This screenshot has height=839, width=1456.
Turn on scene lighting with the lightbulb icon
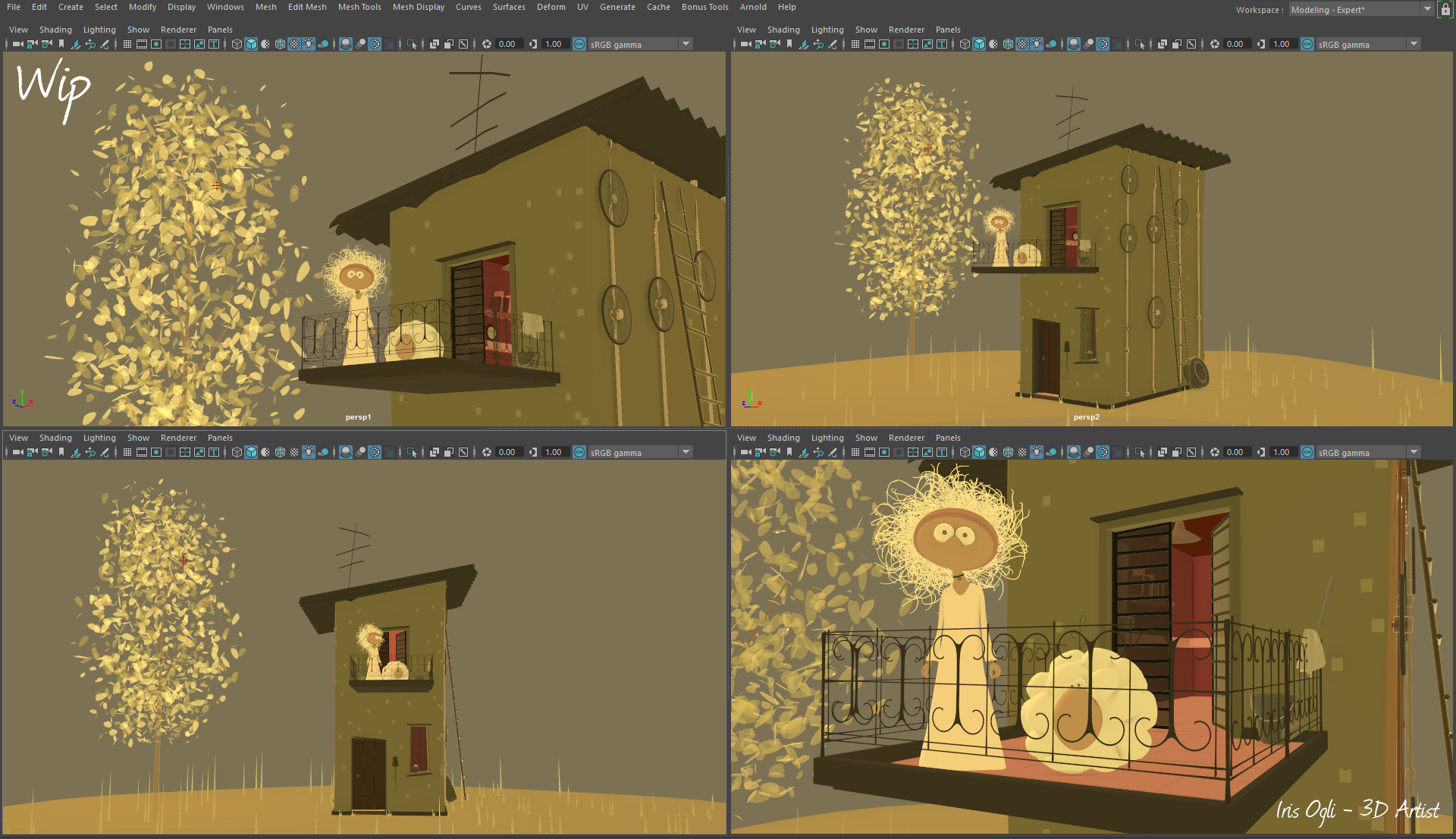pyautogui.click(x=309, y=44)
